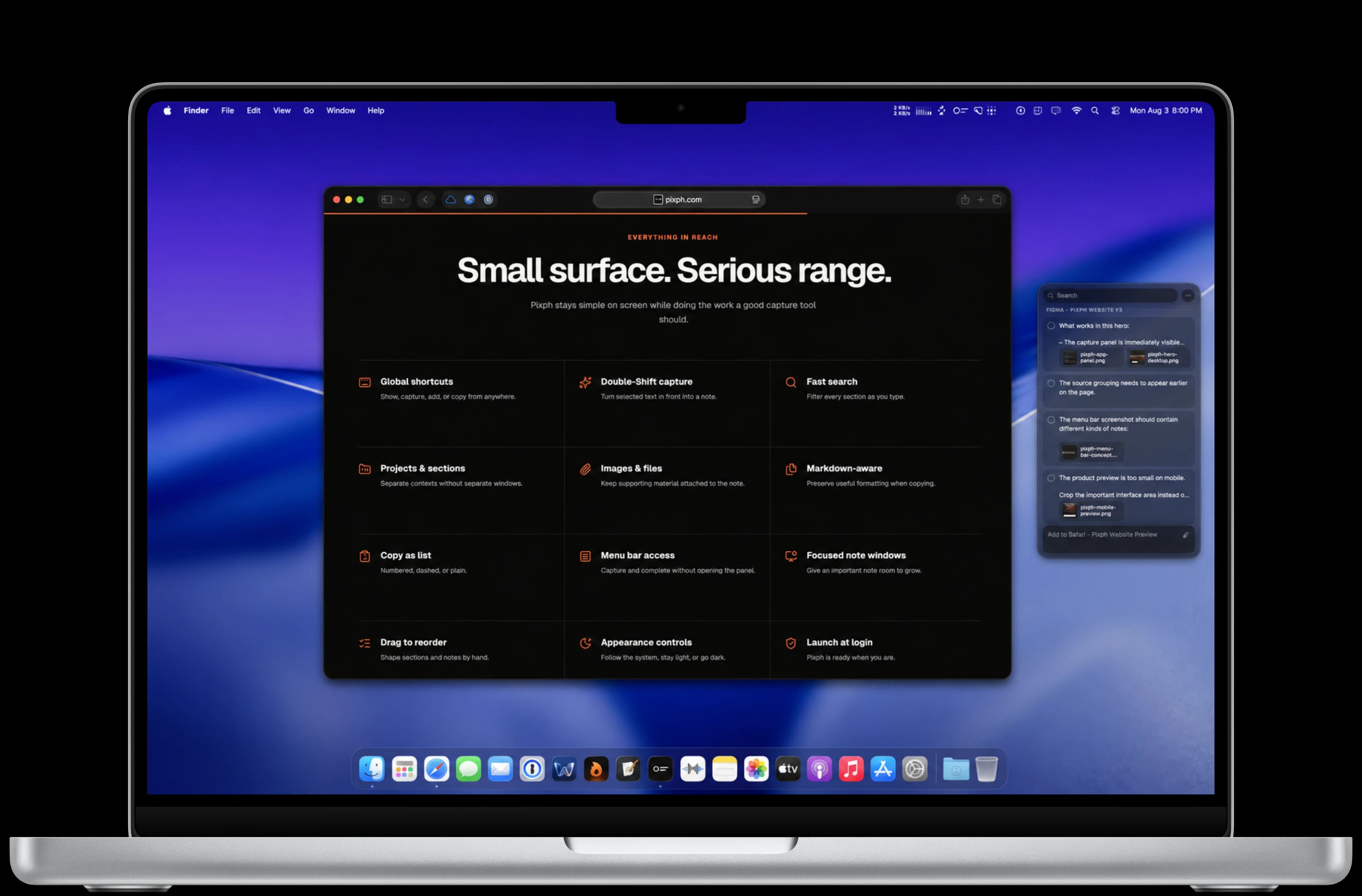
Task: Open Apple TV from the Dock
Action: [788, 768]
